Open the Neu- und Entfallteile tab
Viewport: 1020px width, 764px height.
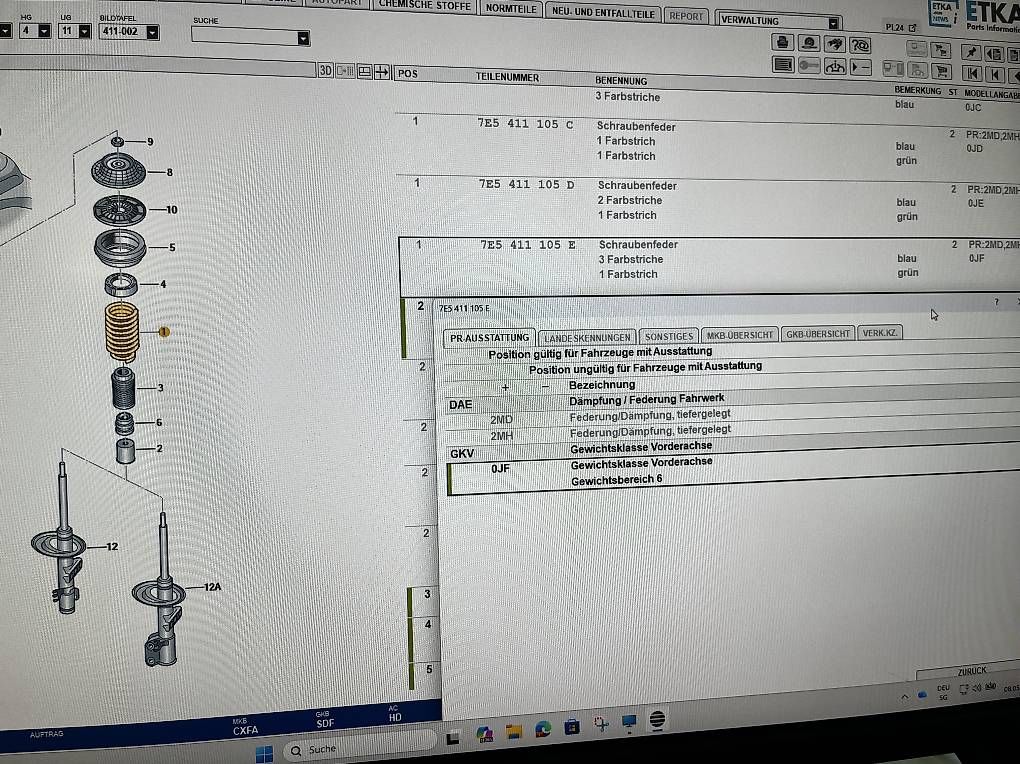tap(603, 12)
